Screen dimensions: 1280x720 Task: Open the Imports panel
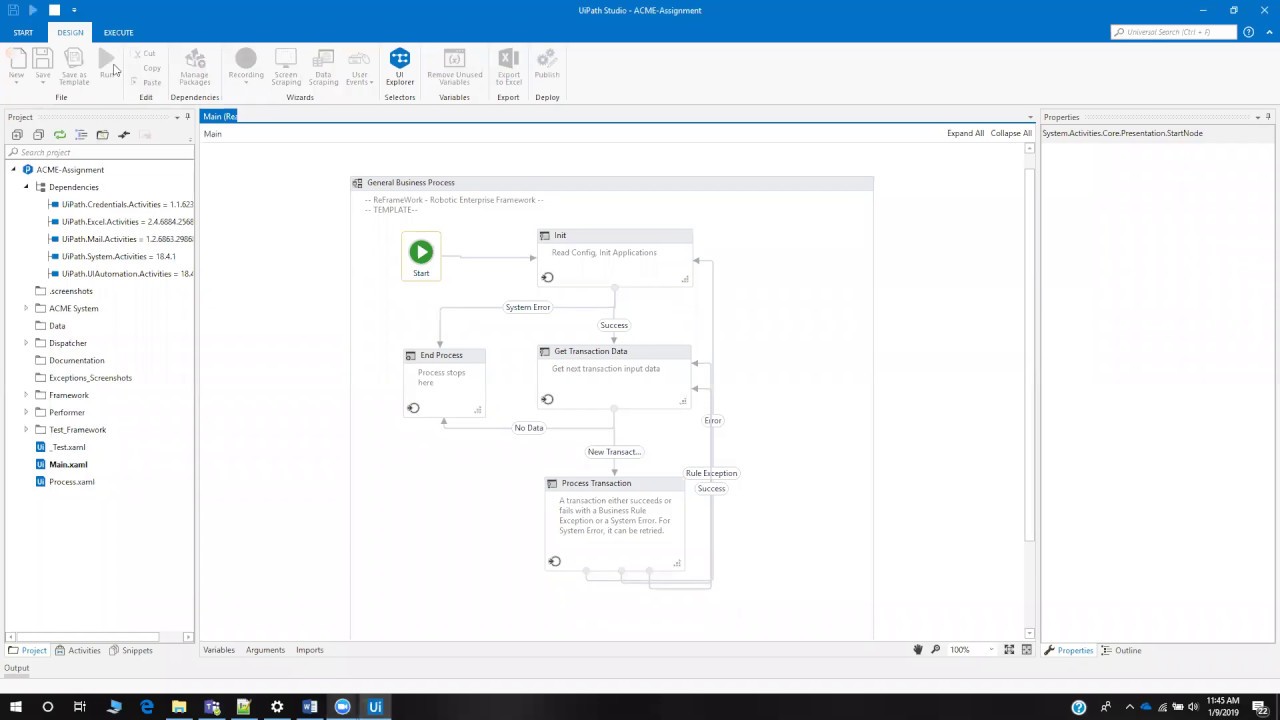click(x=309, y=650)
